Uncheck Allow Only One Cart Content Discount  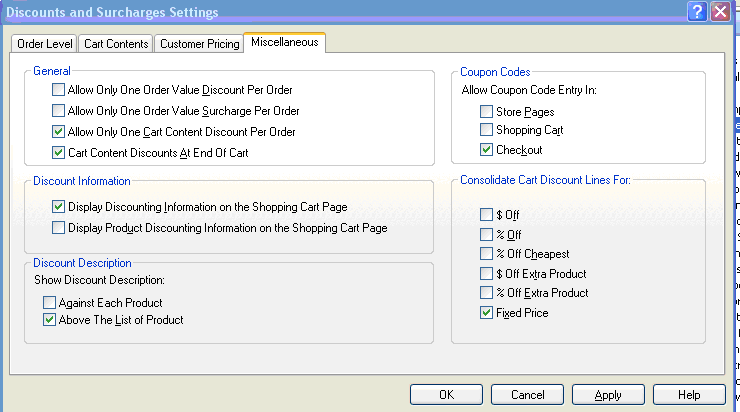58,132
